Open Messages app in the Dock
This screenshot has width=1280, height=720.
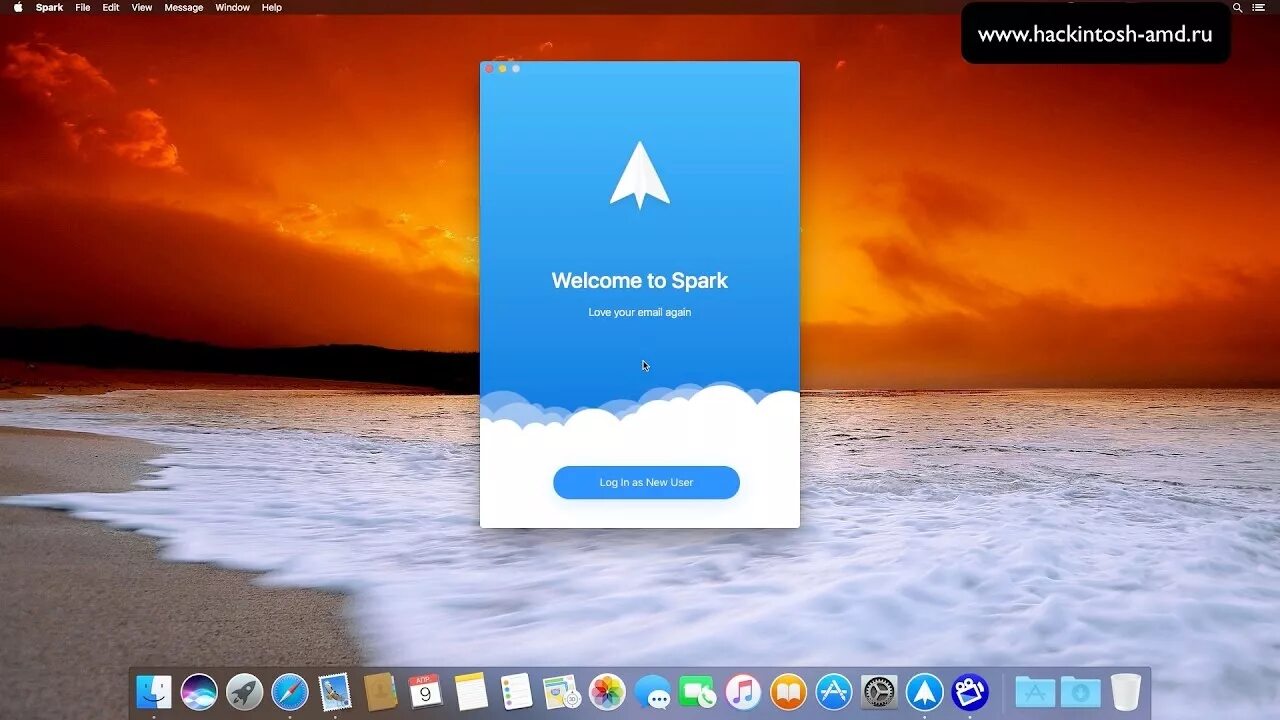pyautogui.click(x=653, y=692)
